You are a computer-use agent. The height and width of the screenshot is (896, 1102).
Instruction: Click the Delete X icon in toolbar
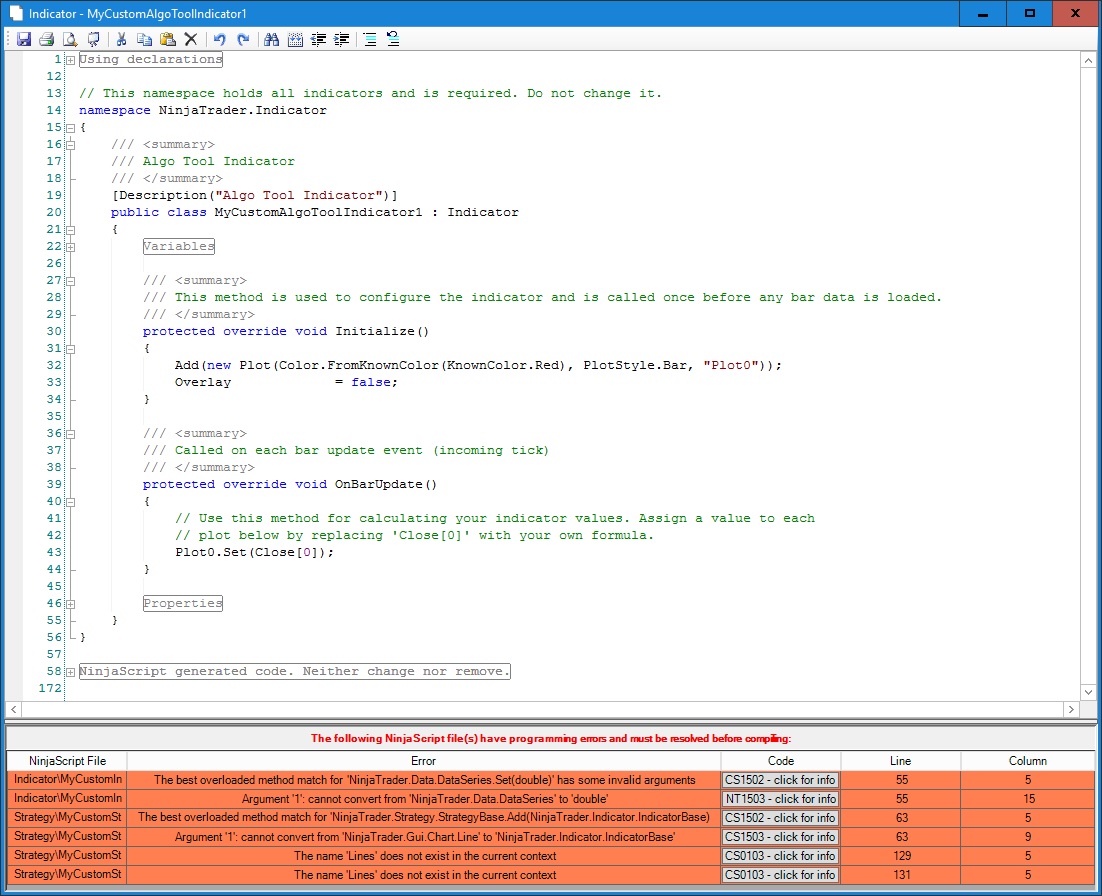click(190, 40)
